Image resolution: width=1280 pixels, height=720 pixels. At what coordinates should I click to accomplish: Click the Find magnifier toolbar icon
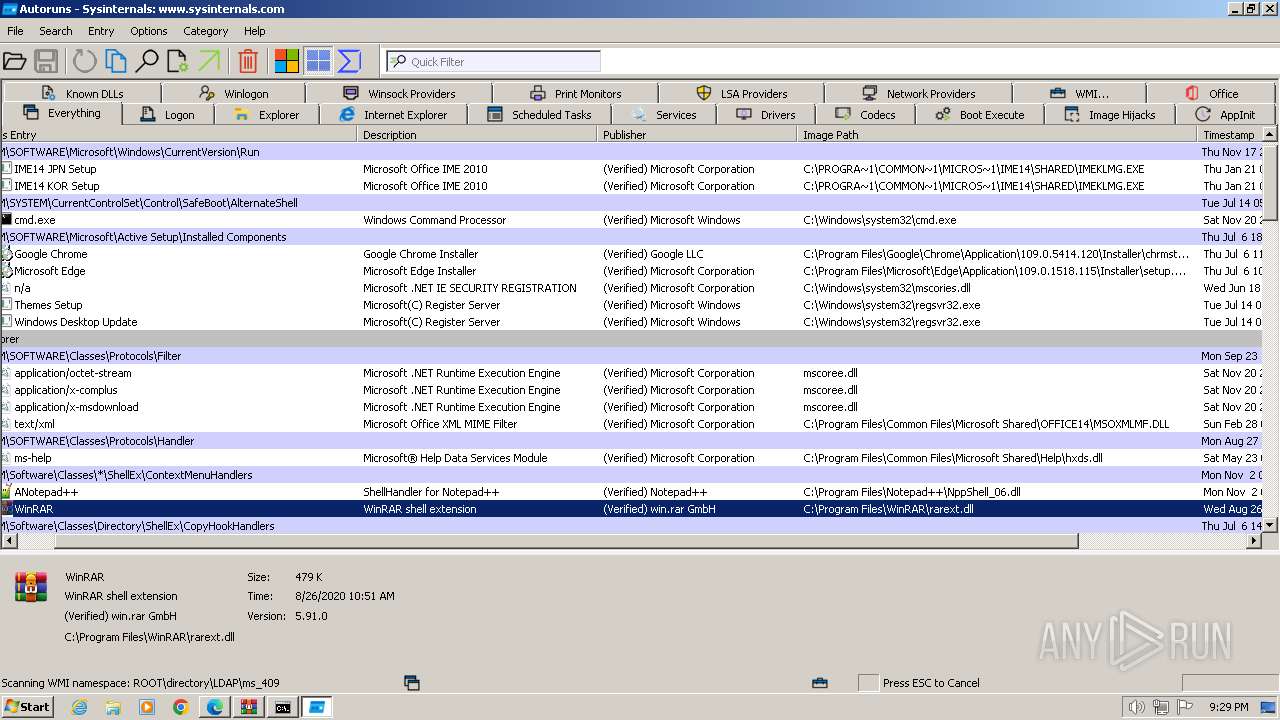click(x=147, y=61)
